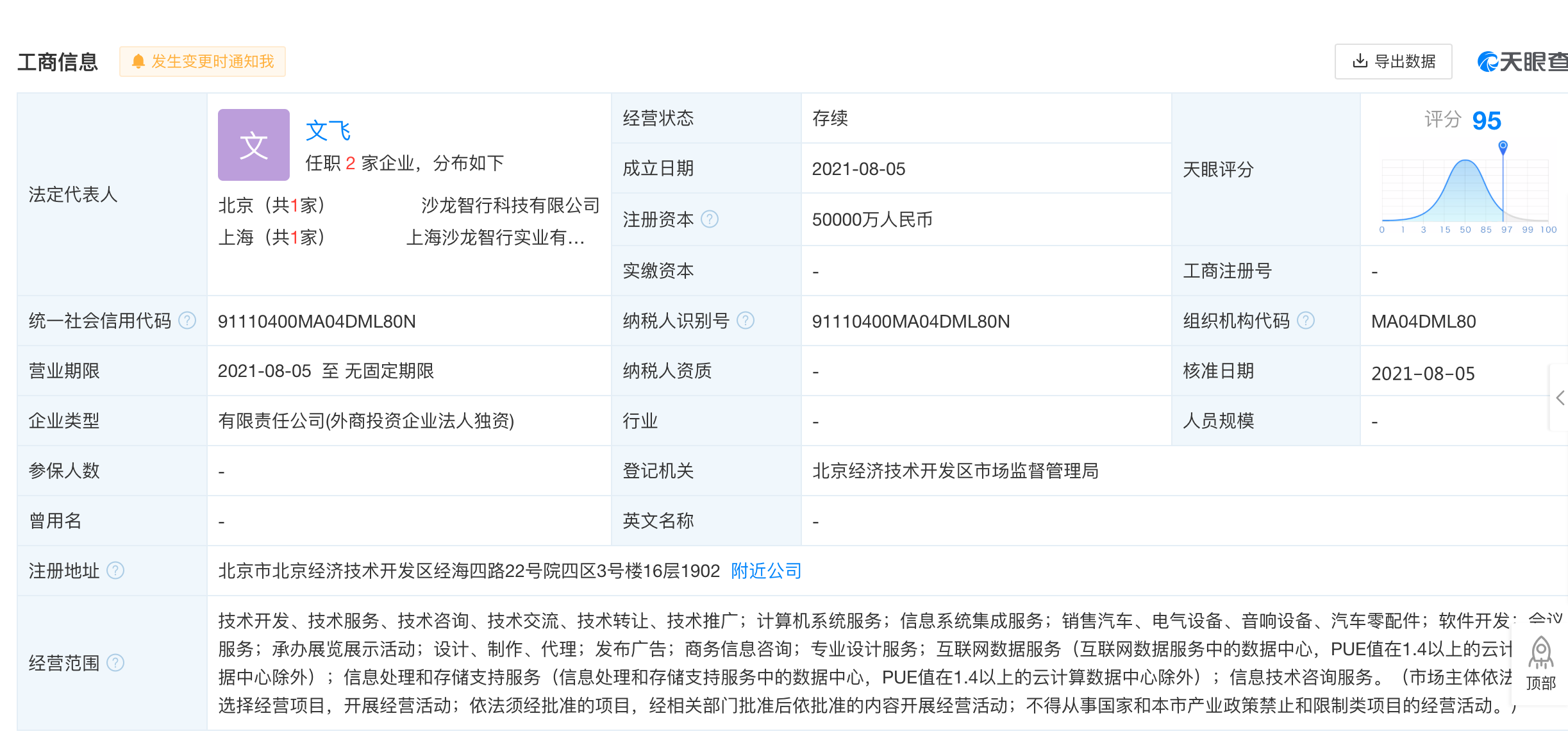Screen dimensions: 1568x745
Task: Select organization code MA04DML80
Action: [x=1423, y=321]
